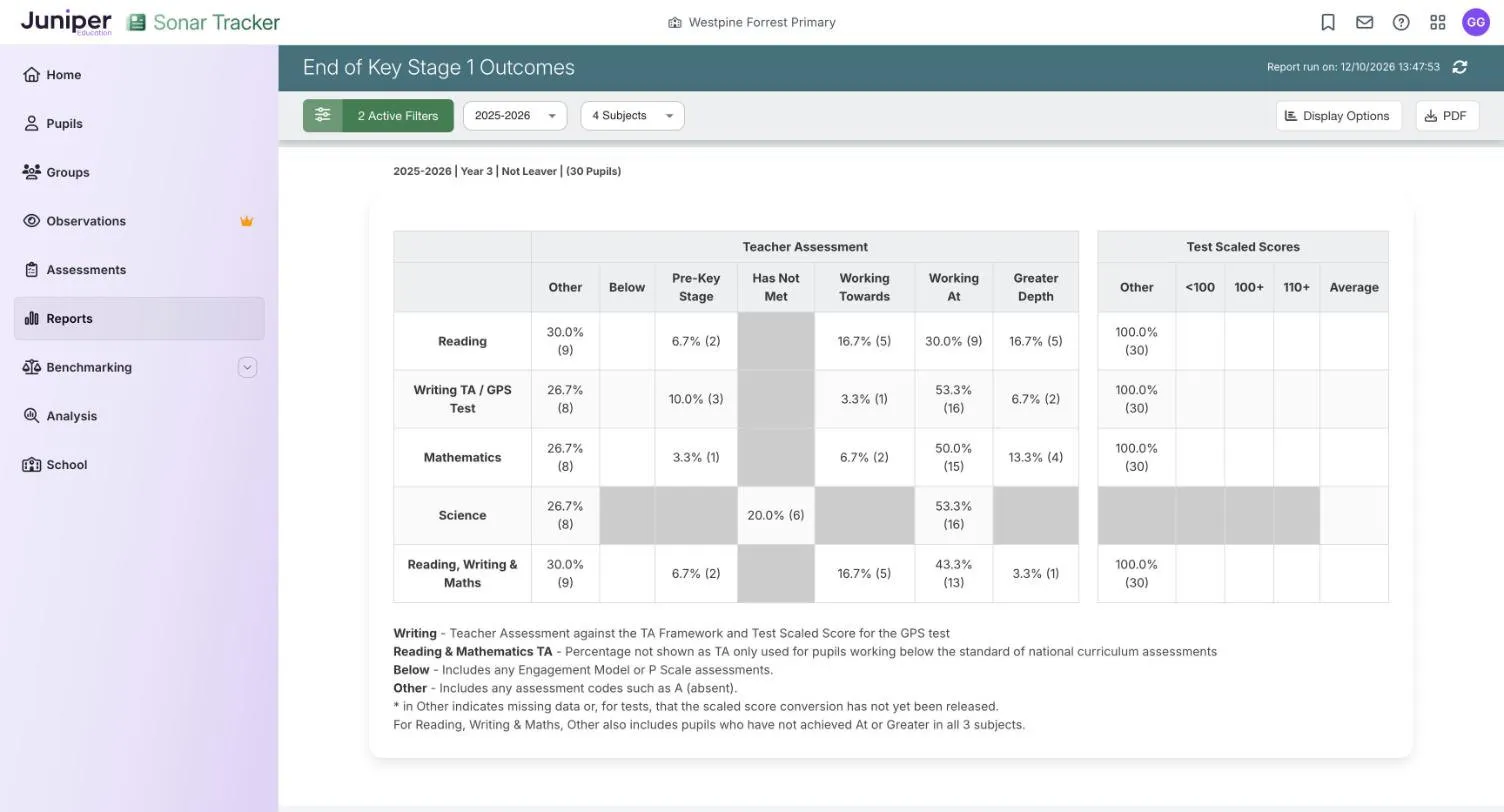
Task: Click the Science row header
Action: pos(462,515)
